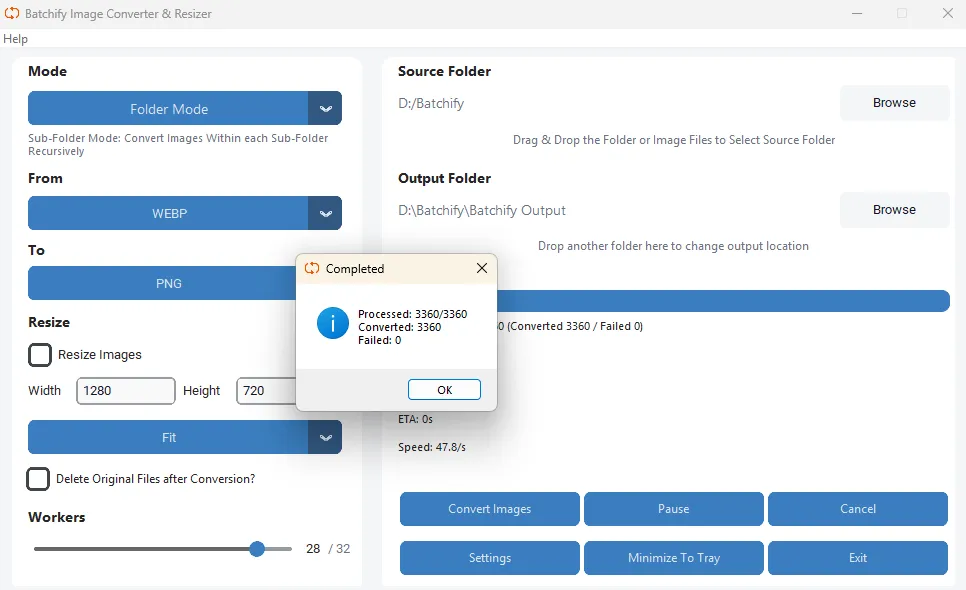Open the Fit dropdown chevron icon
Screen dimensions: 966x590
326,437
